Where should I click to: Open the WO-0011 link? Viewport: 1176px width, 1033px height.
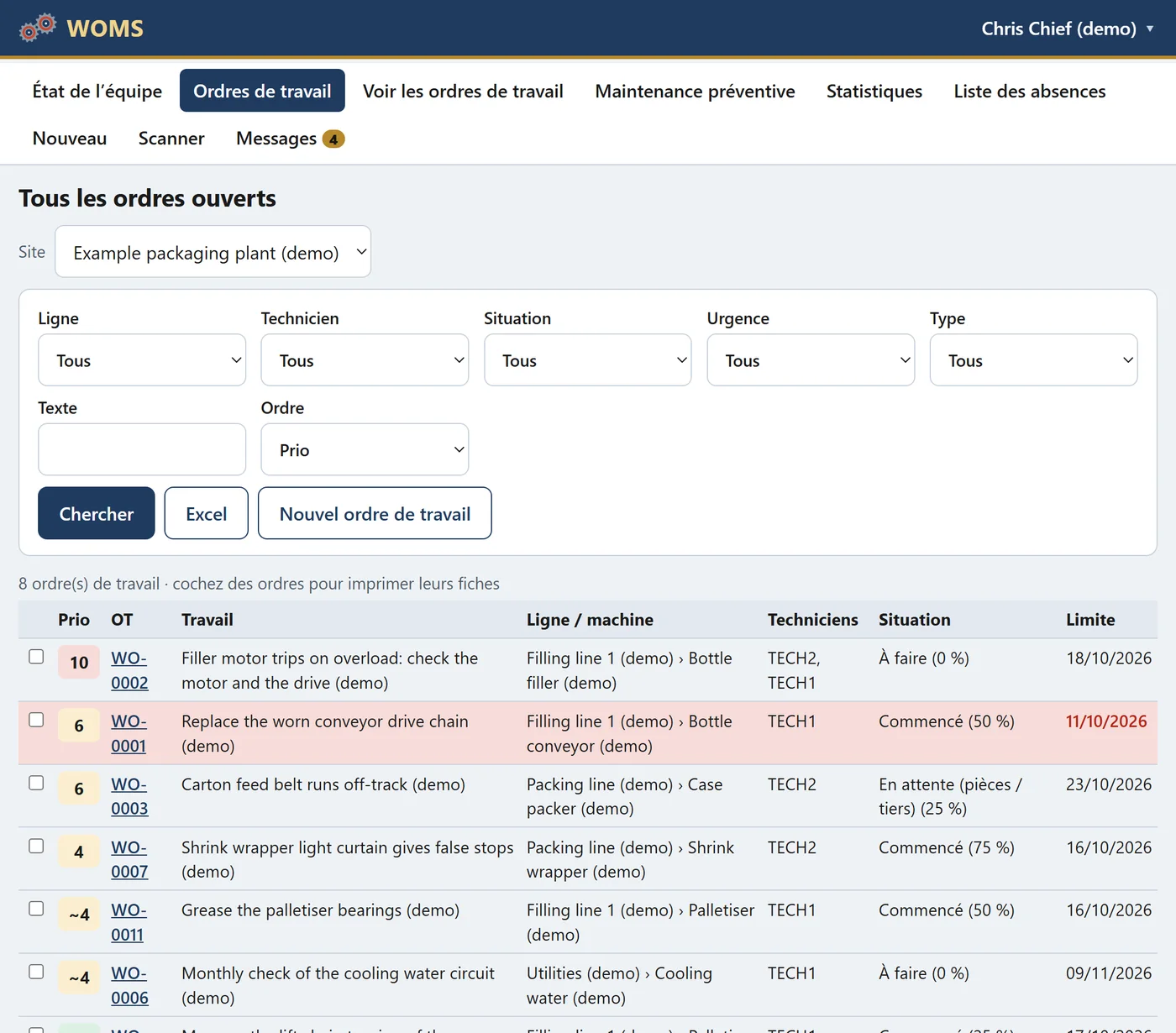click(x=129, y=922)
